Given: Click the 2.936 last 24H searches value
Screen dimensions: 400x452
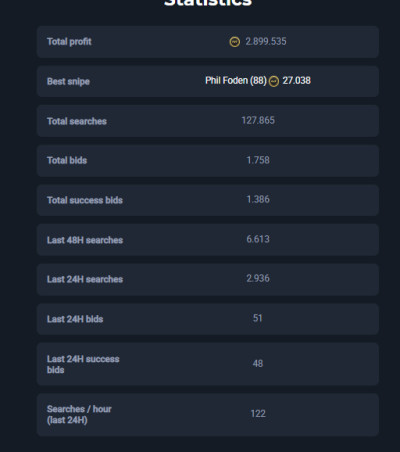Looking at the screenshot, I should point(258,278).
